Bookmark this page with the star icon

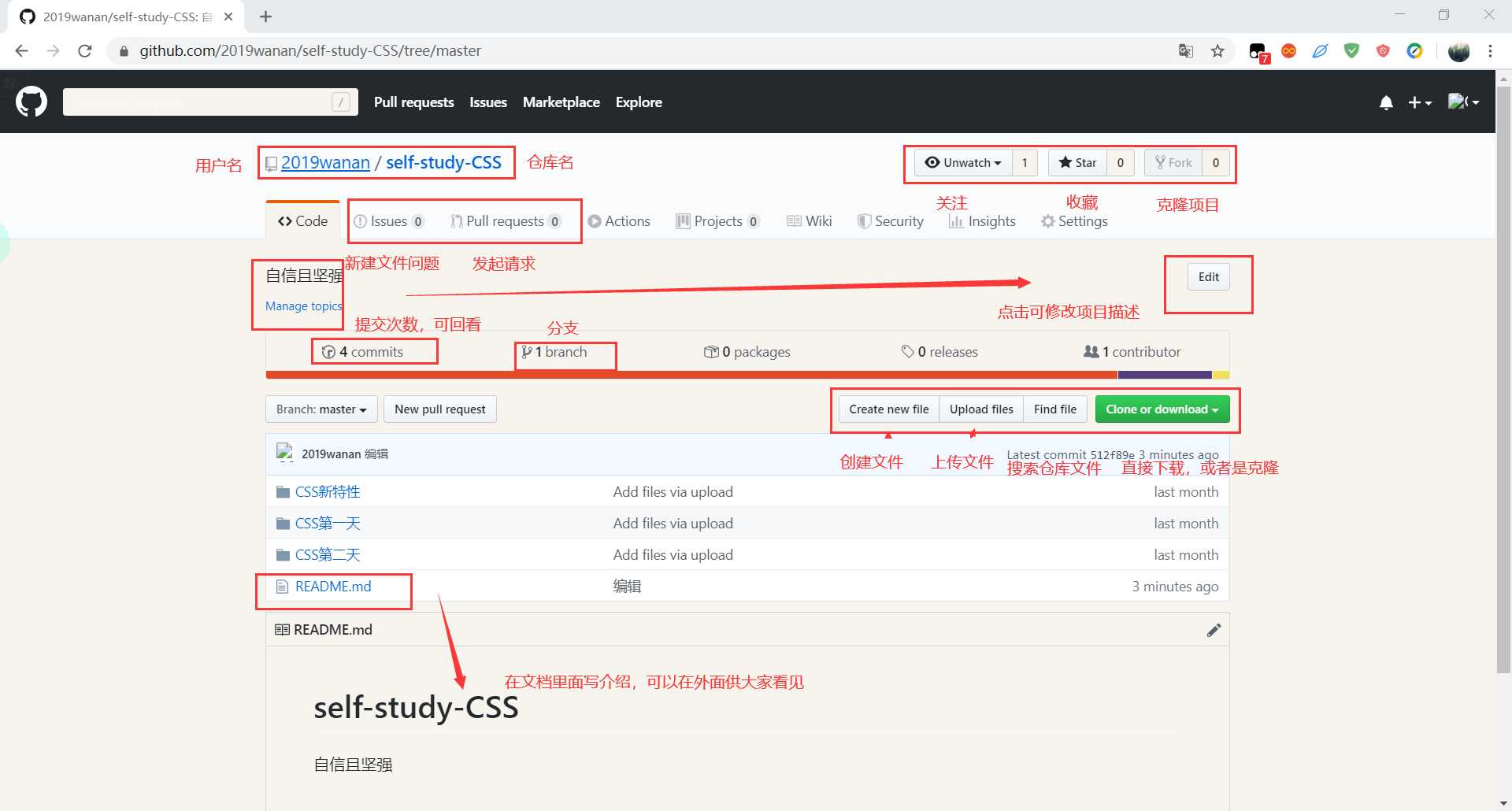(1217, 51)
